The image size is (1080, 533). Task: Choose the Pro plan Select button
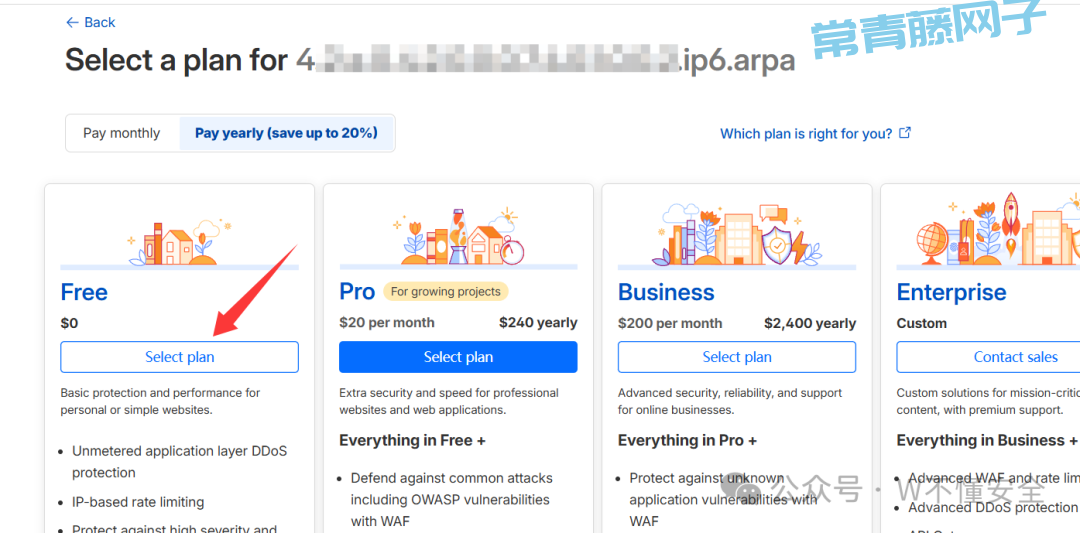[x=458, y=357]
